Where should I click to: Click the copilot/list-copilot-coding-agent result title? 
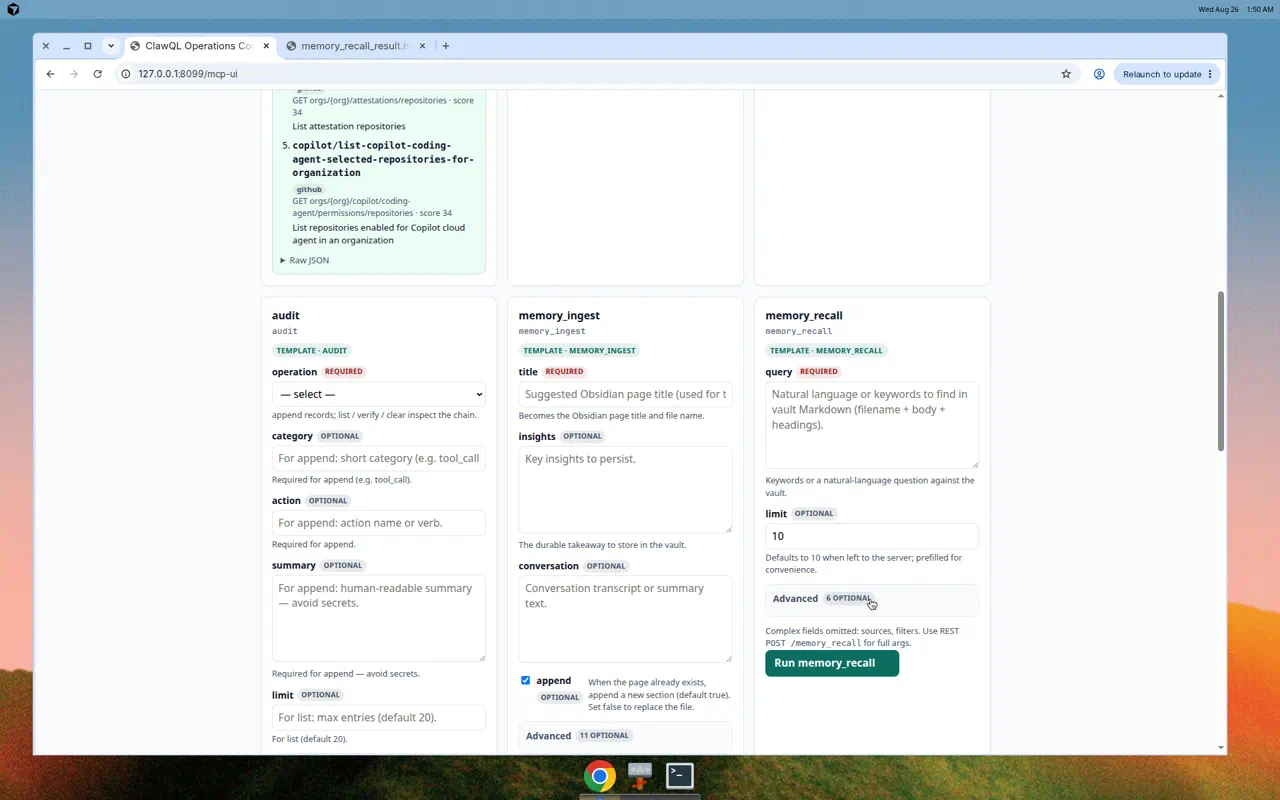point(383,159)
